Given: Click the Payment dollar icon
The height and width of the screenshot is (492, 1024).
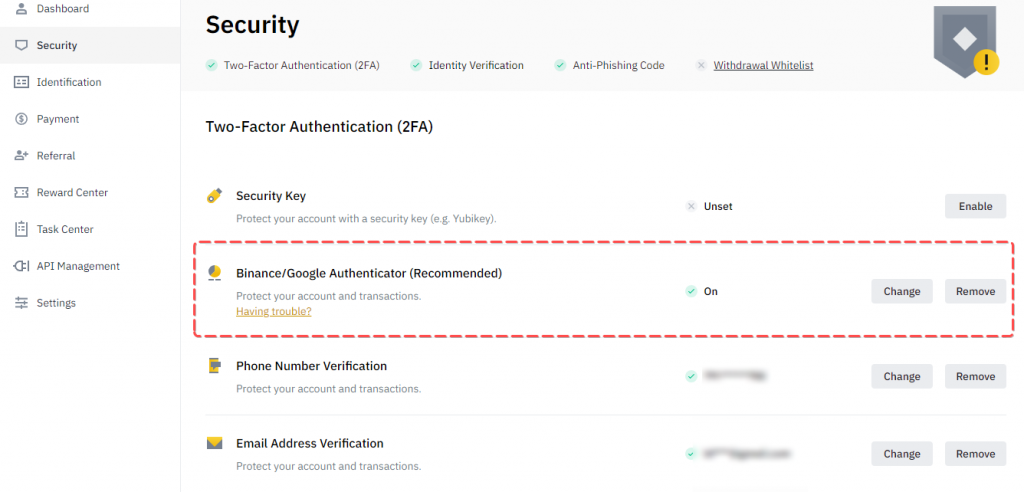Looking at the screenshot, I should click(22, 119).
